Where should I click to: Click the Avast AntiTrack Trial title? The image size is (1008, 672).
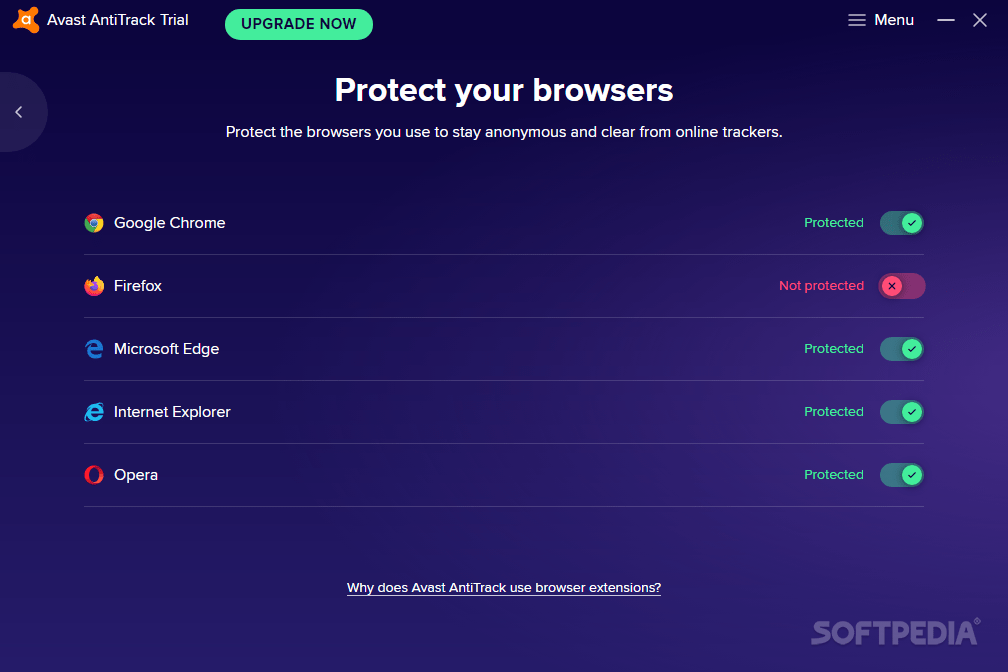117,19
